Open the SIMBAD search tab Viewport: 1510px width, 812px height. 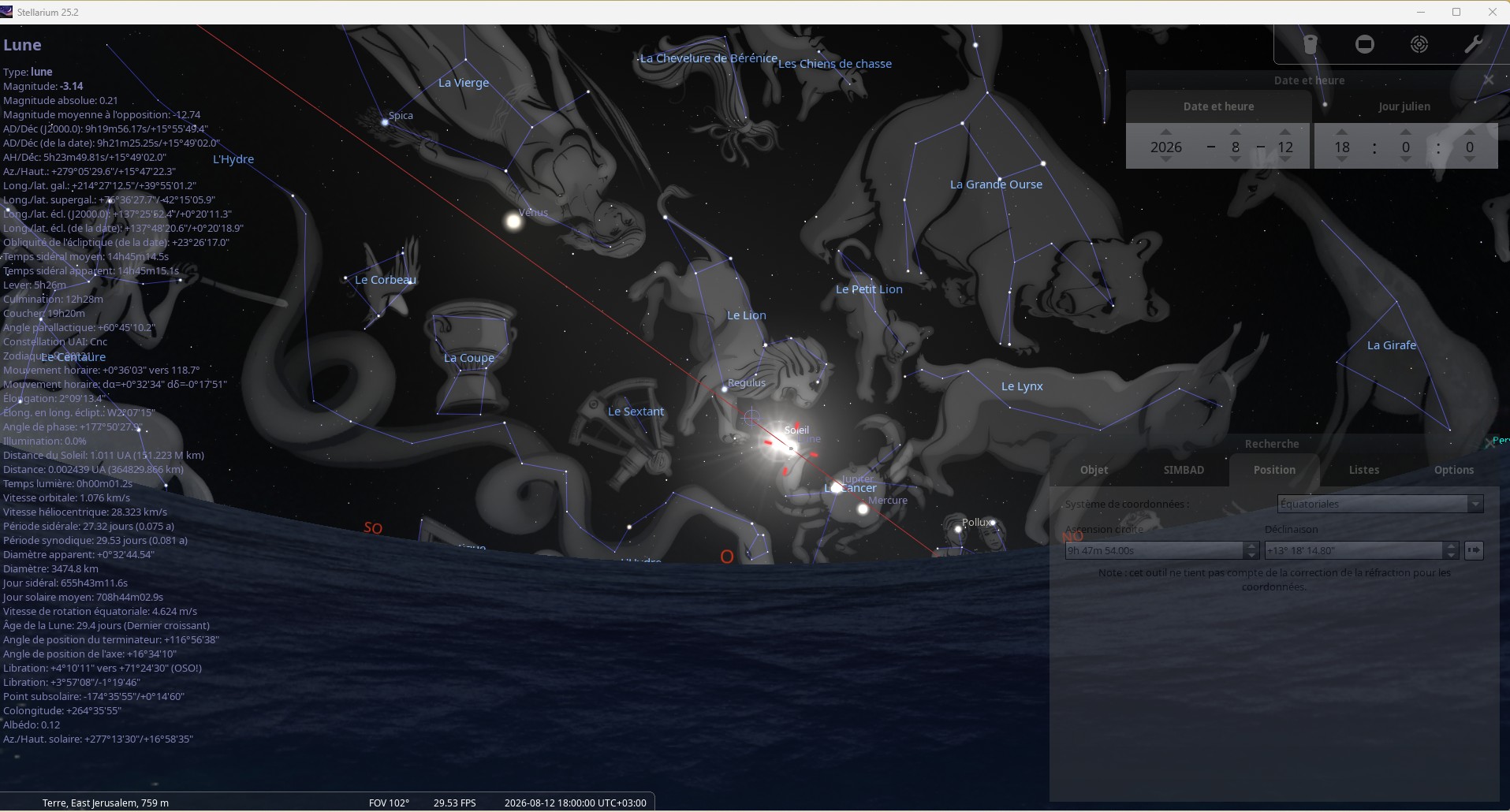[x=1184, y=470]
